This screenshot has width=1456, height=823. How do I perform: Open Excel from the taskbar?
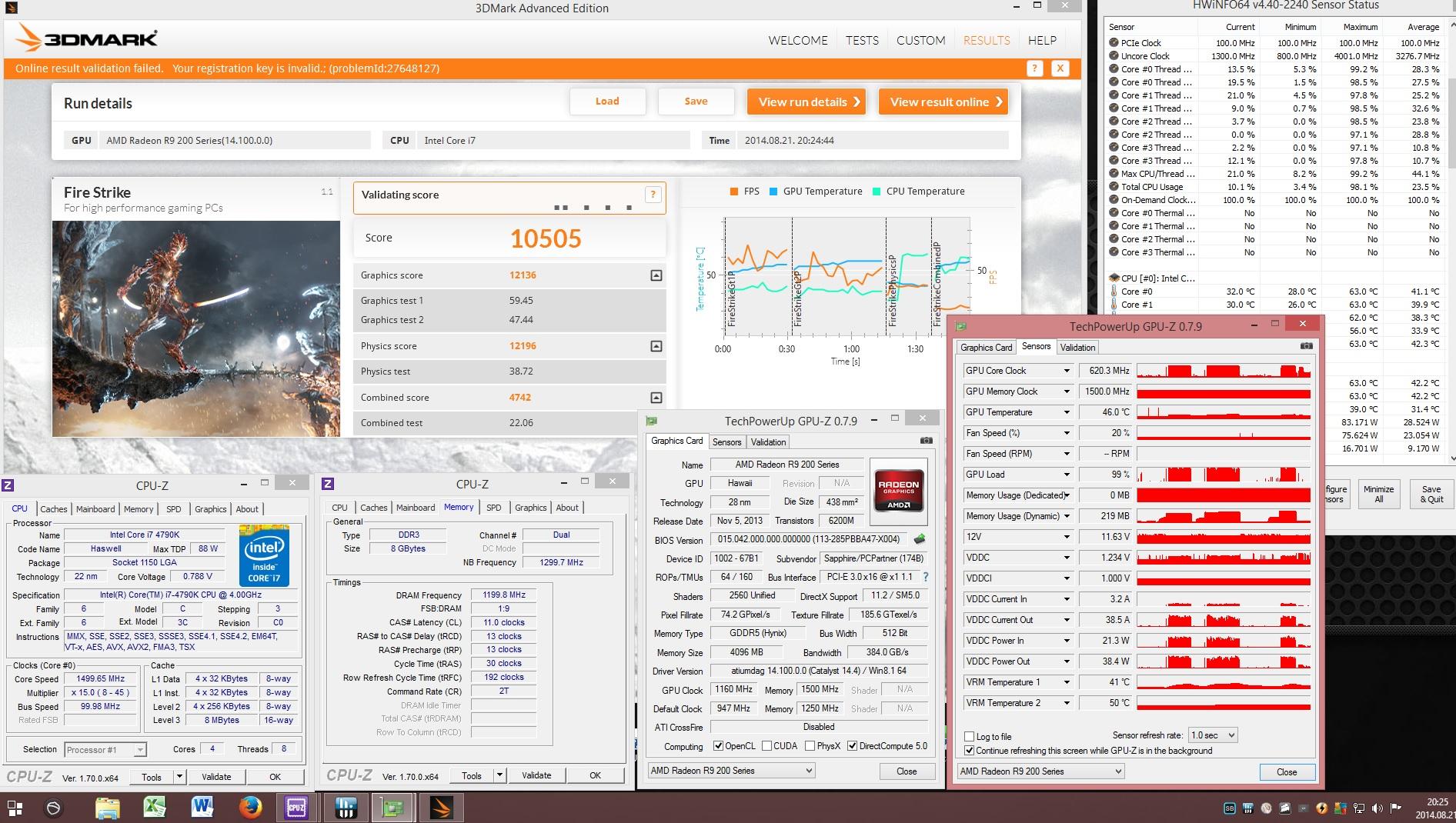155,807
